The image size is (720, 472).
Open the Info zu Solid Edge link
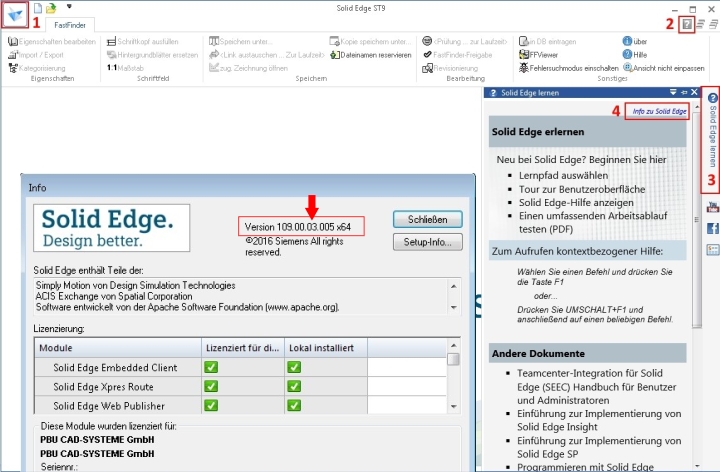659,111
